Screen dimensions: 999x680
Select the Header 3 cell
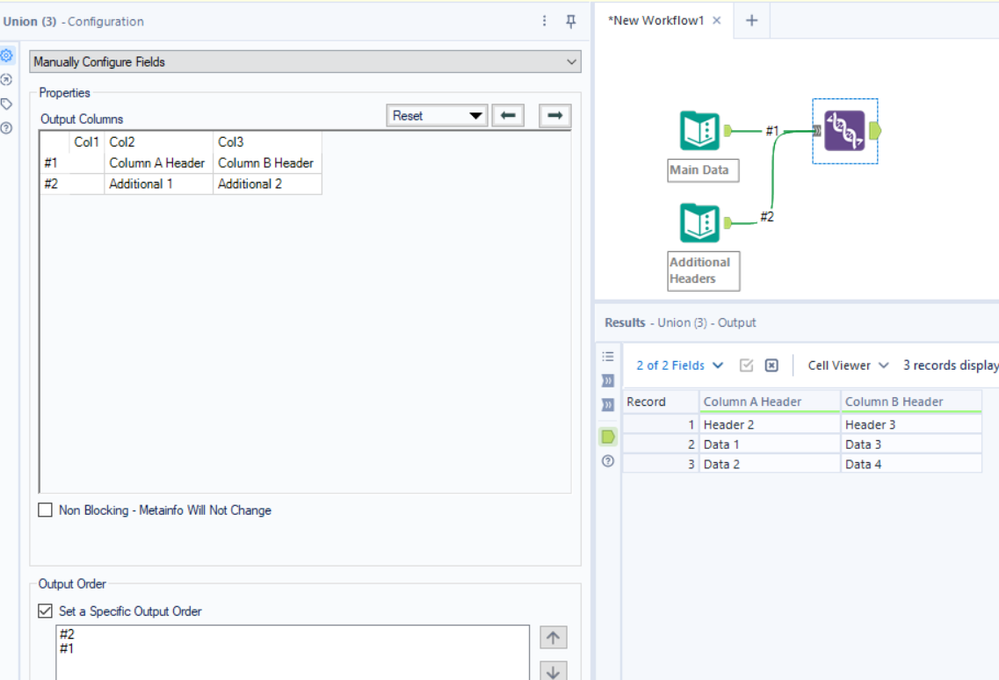click(911, 424)
